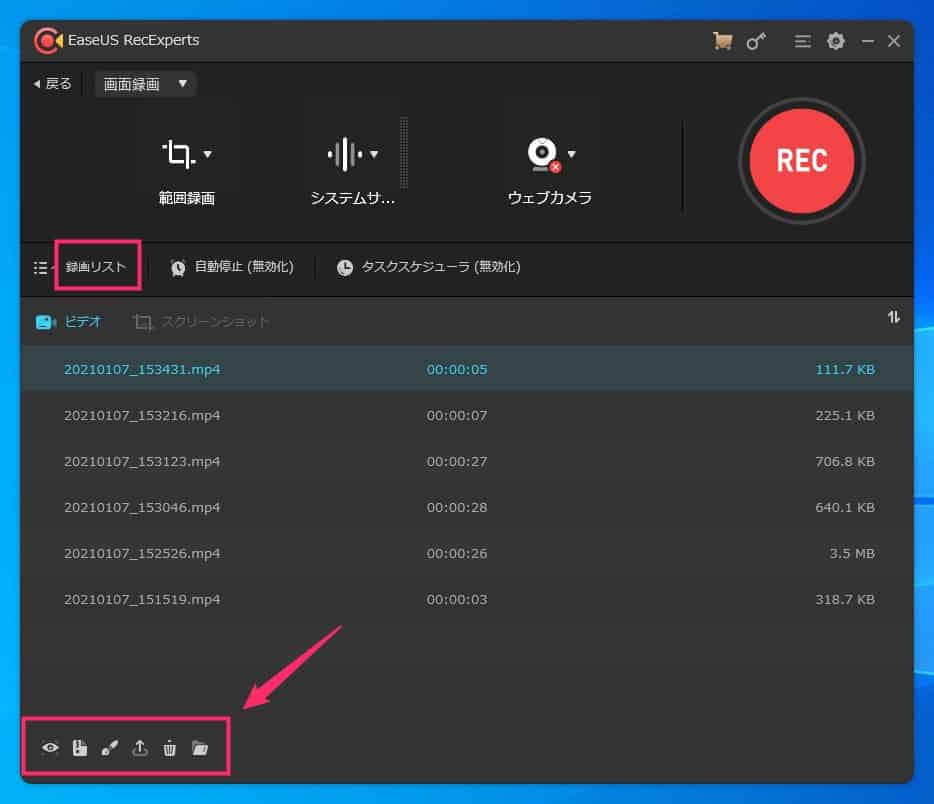Click the region recording crop icon
The image size is (934, 804).
(x=178, y=154)
